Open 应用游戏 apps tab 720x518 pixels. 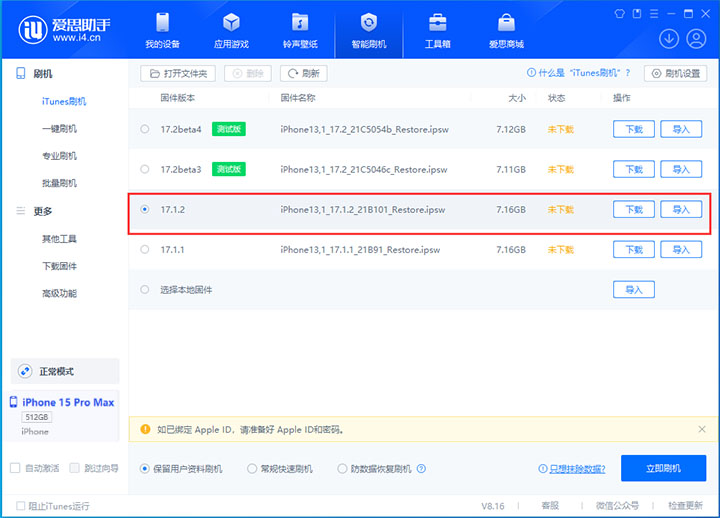tap(231, 30)
